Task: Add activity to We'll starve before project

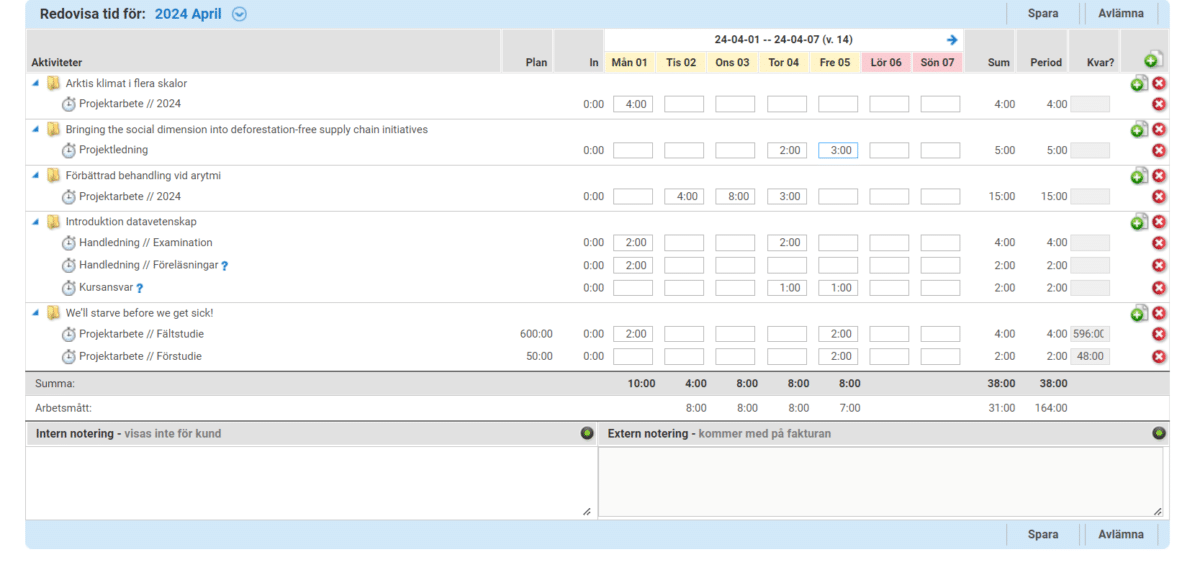Action: click(1139, 314)
